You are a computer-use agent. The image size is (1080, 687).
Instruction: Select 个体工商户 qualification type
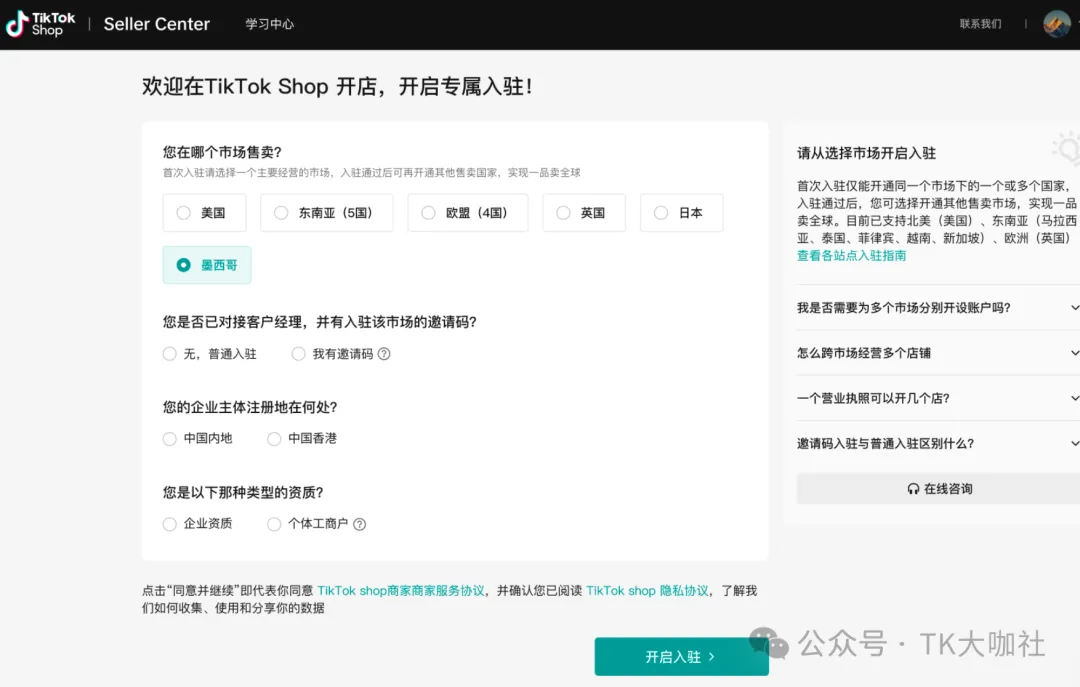(x=308, y=524)
